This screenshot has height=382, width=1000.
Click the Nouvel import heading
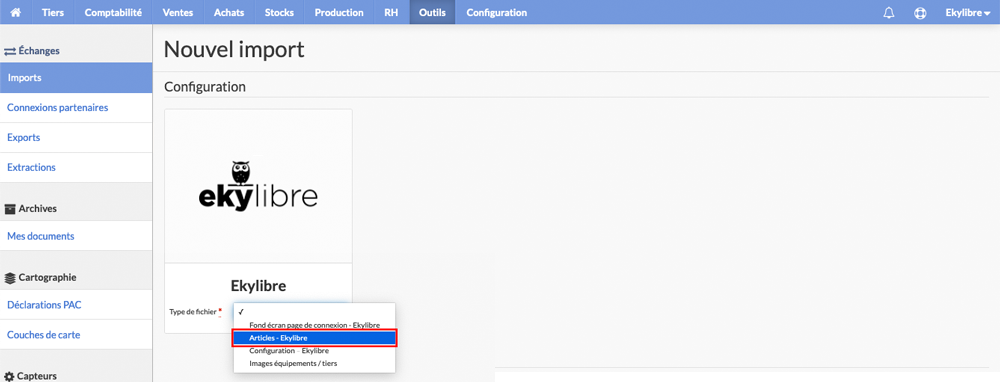(x=234, y=50)
